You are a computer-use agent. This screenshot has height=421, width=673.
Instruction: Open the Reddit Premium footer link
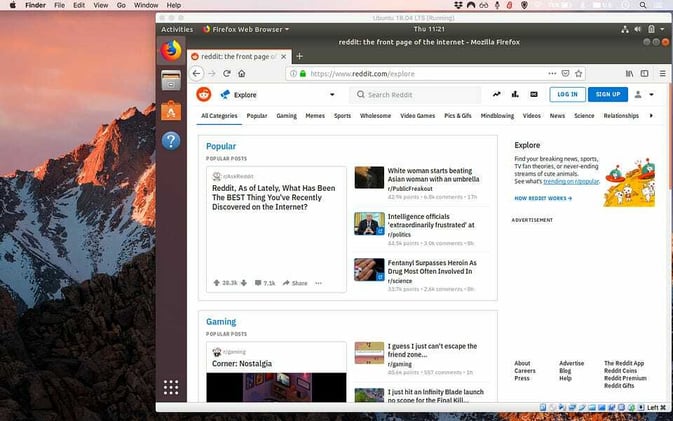click(x=625, y=378)
